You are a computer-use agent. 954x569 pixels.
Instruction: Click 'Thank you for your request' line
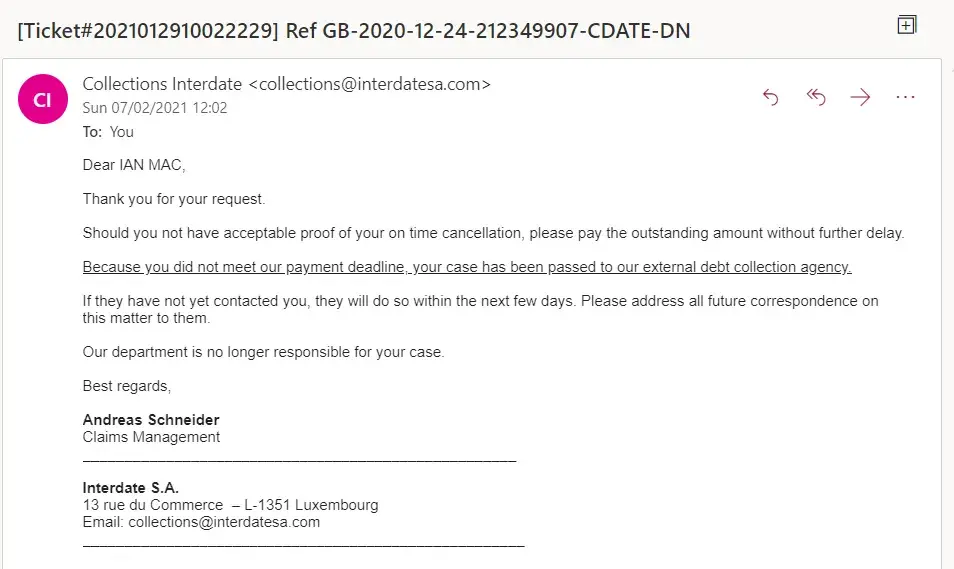click(174, 199)
